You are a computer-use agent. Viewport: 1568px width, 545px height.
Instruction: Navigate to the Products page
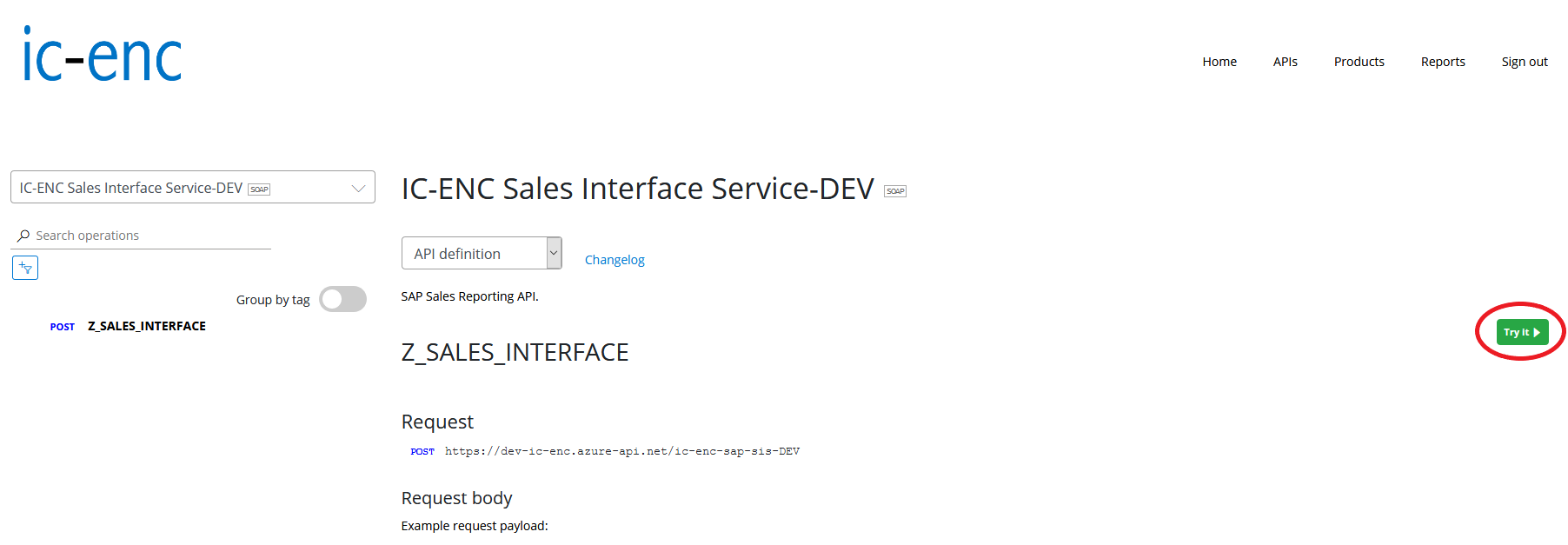click(1359, 62)
